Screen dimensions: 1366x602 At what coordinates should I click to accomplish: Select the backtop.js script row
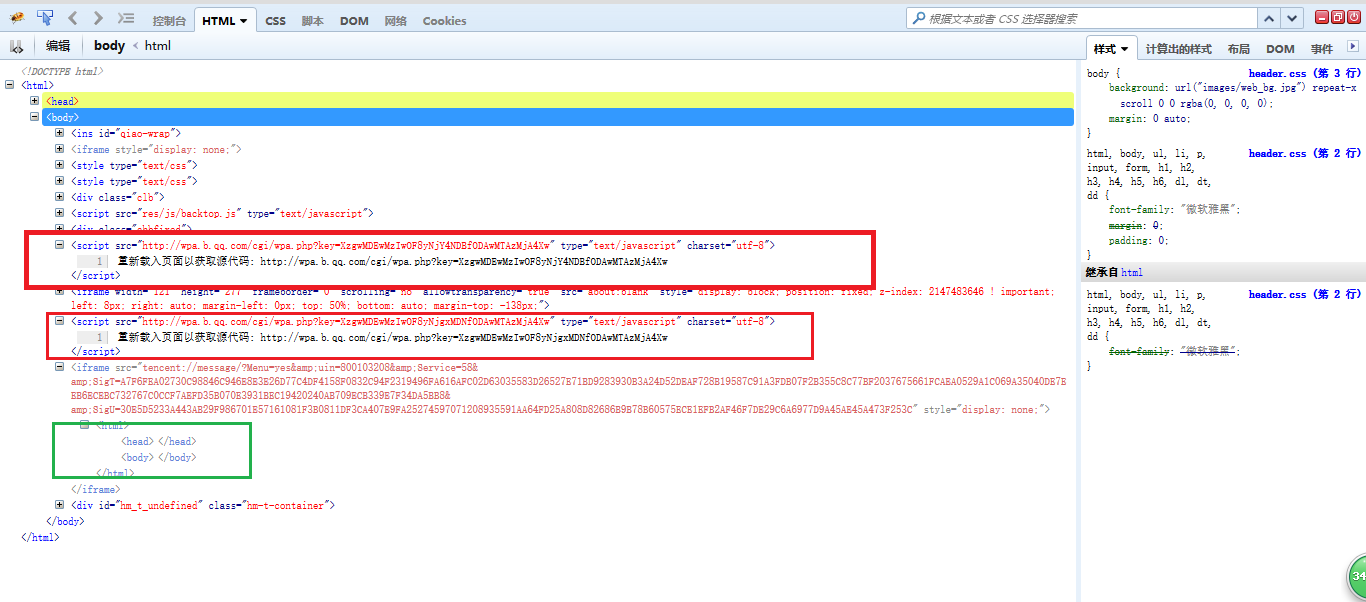tap(222, 213)
